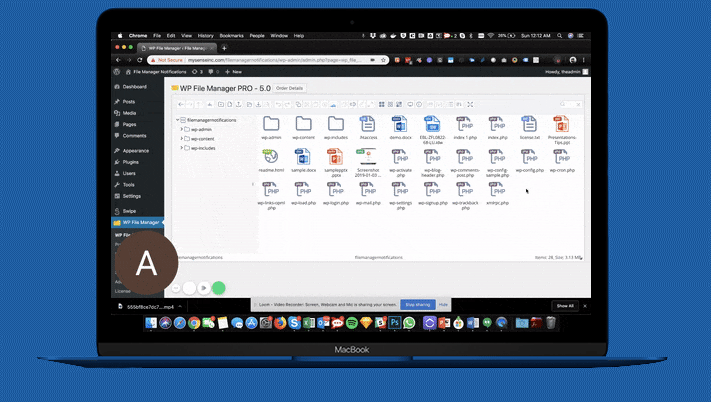The width and height of the screenshot is (711, 402).
Task: Open the downloaded mp4 file options chevron
Action: [180, 306]
